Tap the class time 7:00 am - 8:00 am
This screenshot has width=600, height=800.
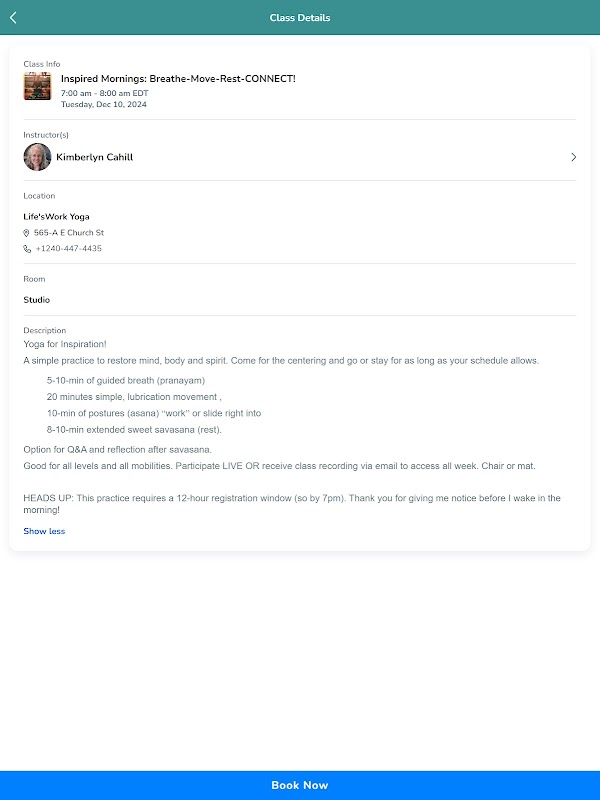[x=105, y=93]
